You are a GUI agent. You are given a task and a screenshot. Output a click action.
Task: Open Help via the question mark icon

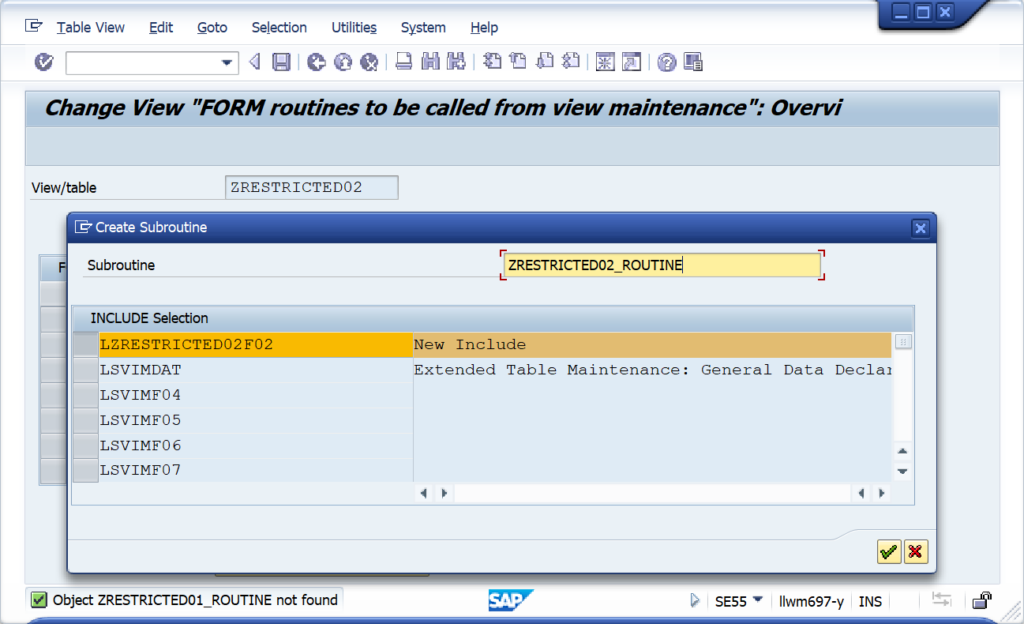pos(667,63)
